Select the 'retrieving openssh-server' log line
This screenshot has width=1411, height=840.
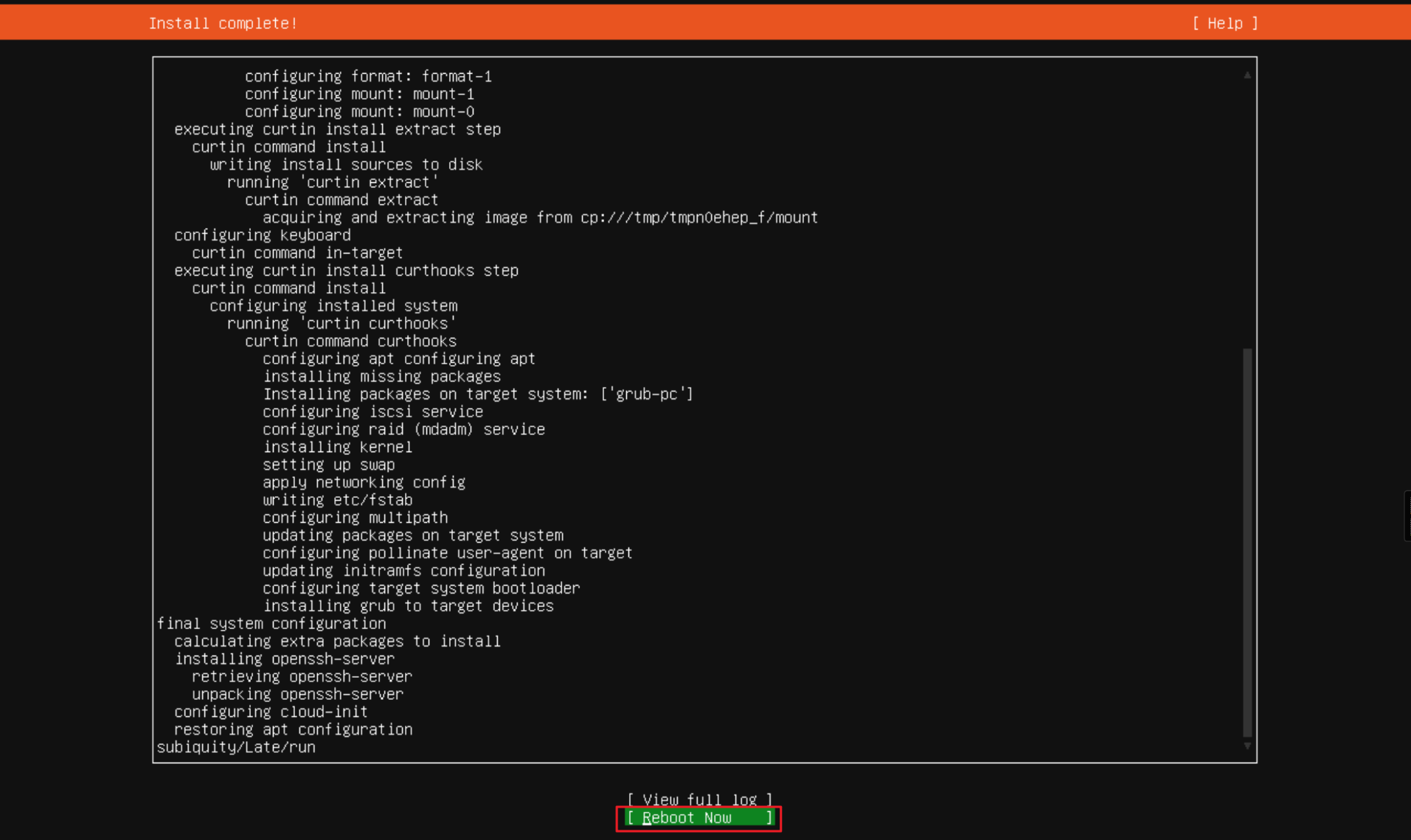click(x=302, y=676)
